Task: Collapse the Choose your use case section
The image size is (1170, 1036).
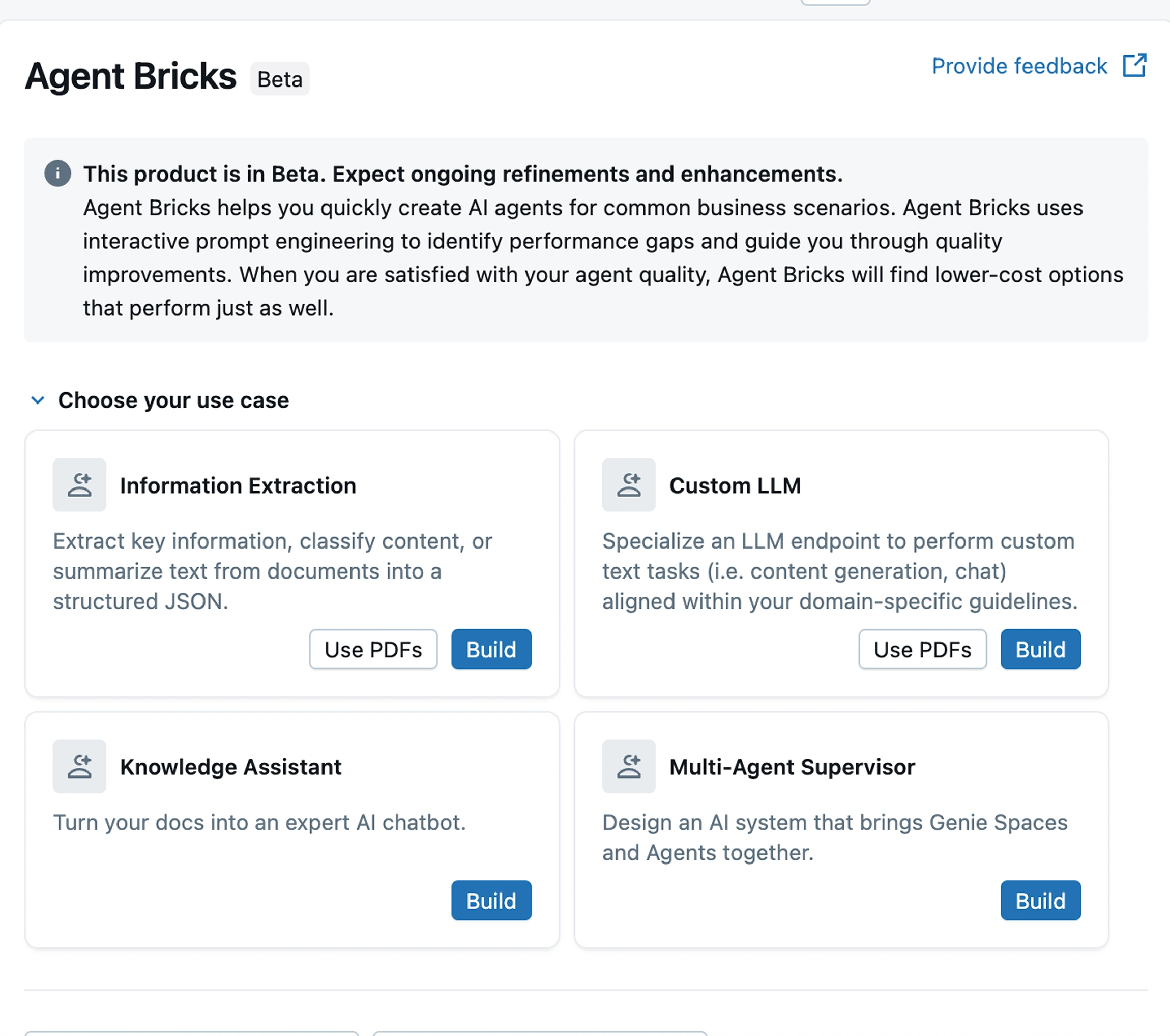Action: (x=38, y=400)
